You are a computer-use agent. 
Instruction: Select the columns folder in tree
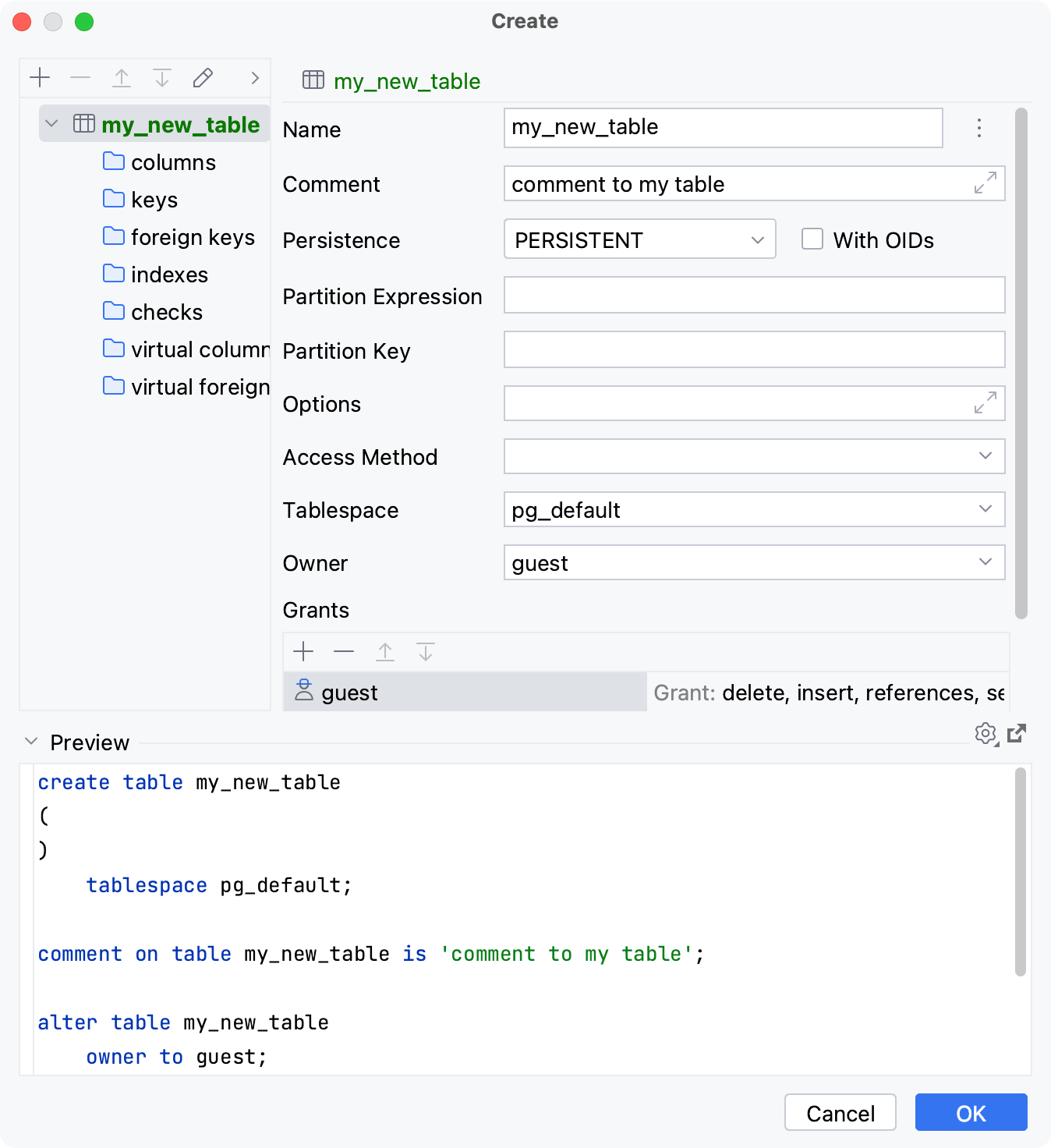(x=172, y=162)
